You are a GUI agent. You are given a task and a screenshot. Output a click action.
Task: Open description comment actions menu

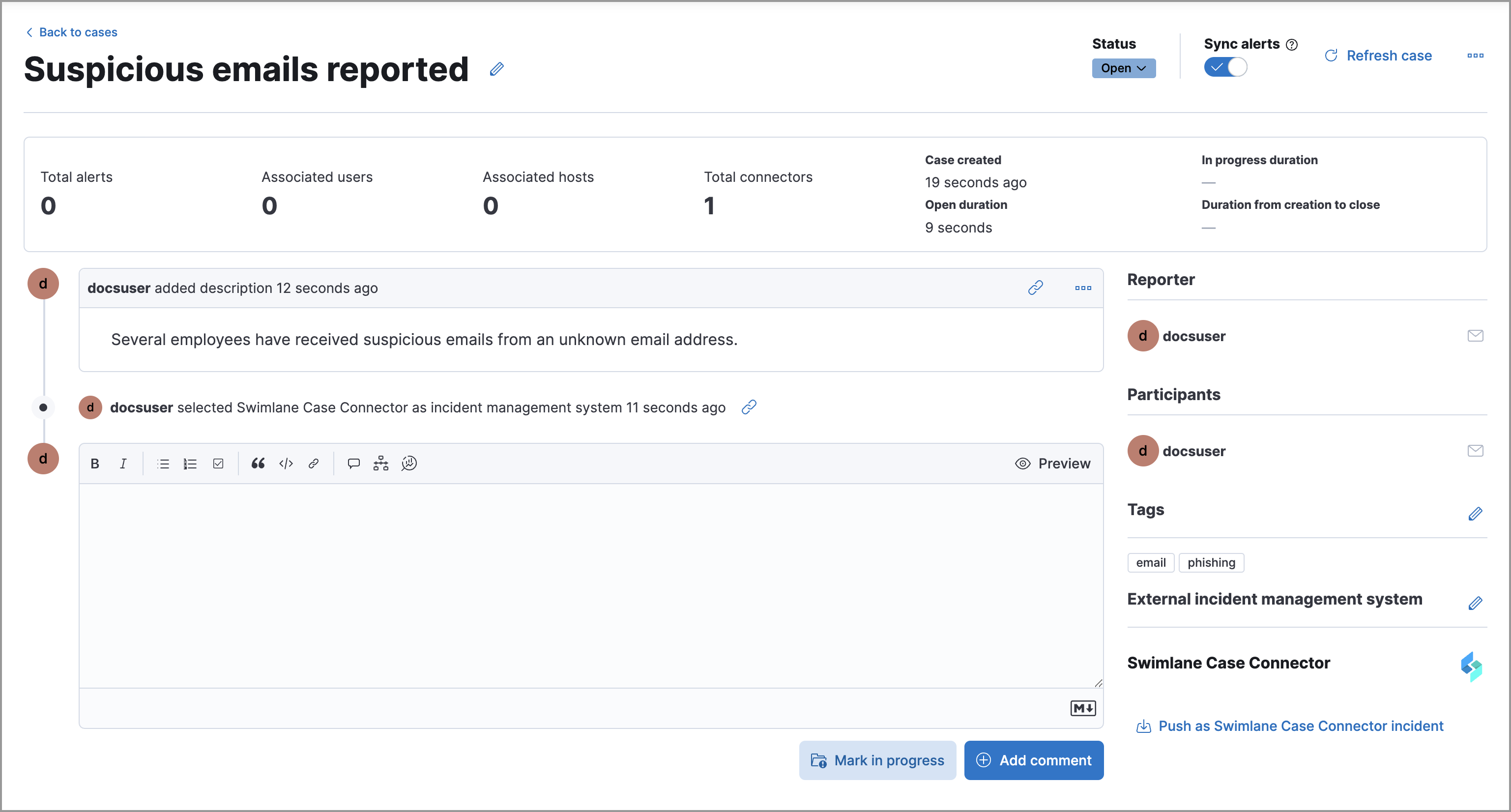pos(1083,288)
